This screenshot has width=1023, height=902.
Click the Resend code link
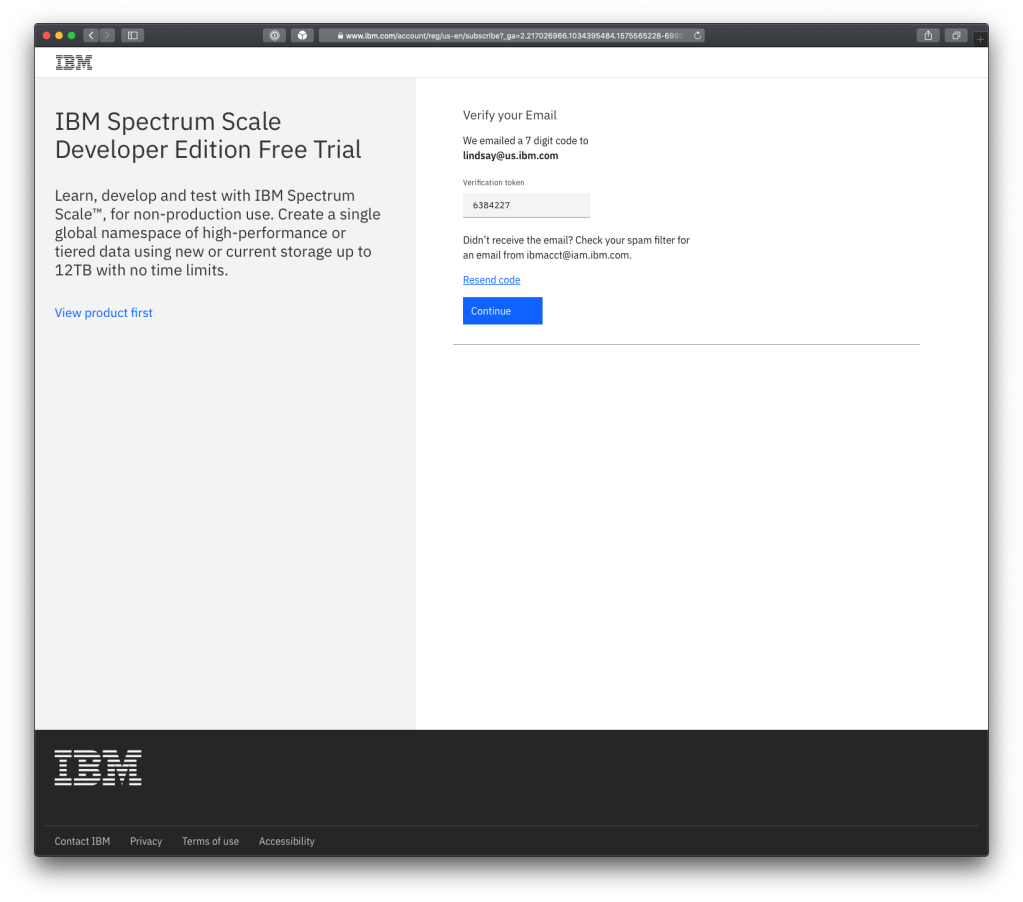(491, 280)
